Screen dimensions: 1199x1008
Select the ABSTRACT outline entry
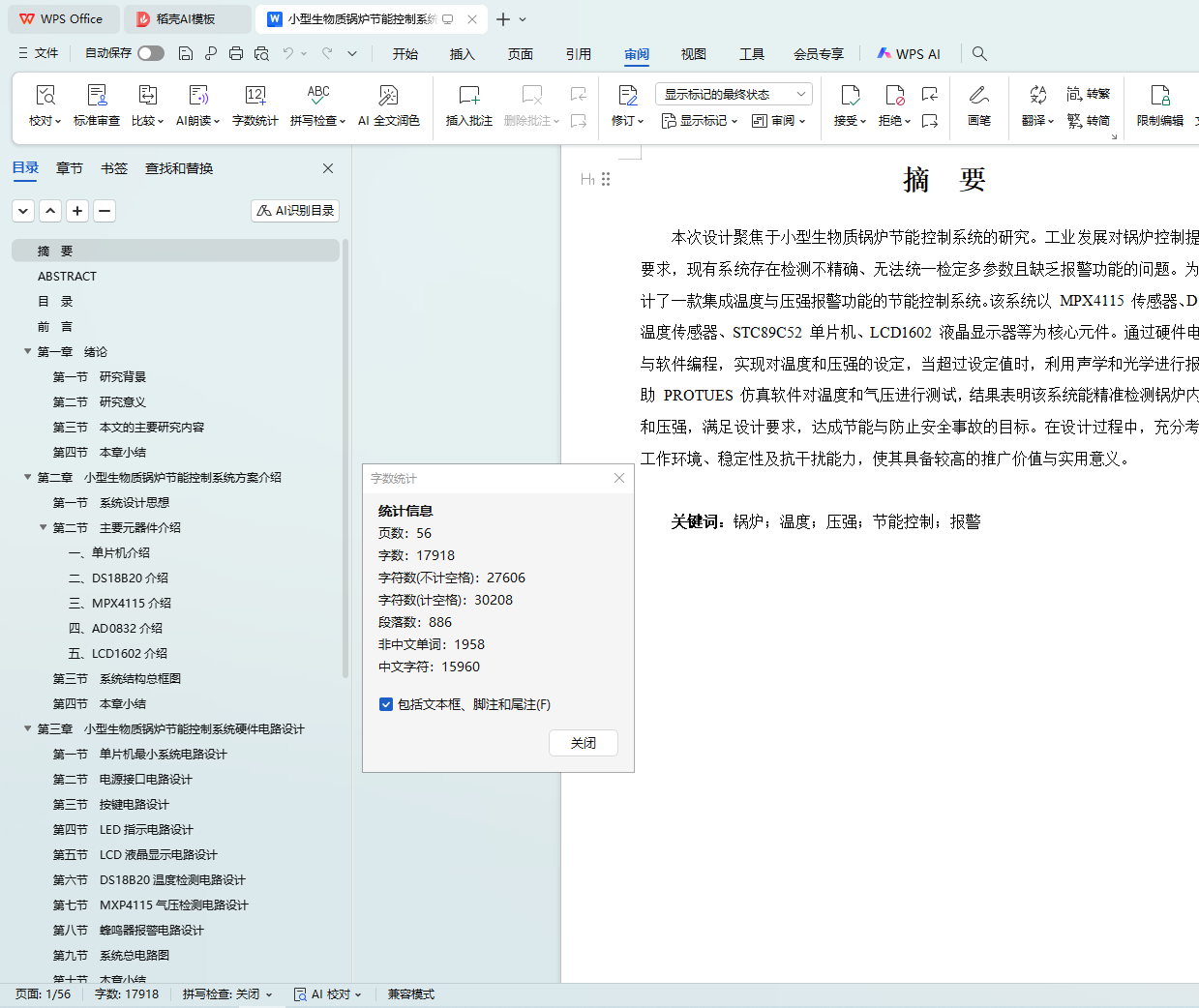(x=67, y=277)
